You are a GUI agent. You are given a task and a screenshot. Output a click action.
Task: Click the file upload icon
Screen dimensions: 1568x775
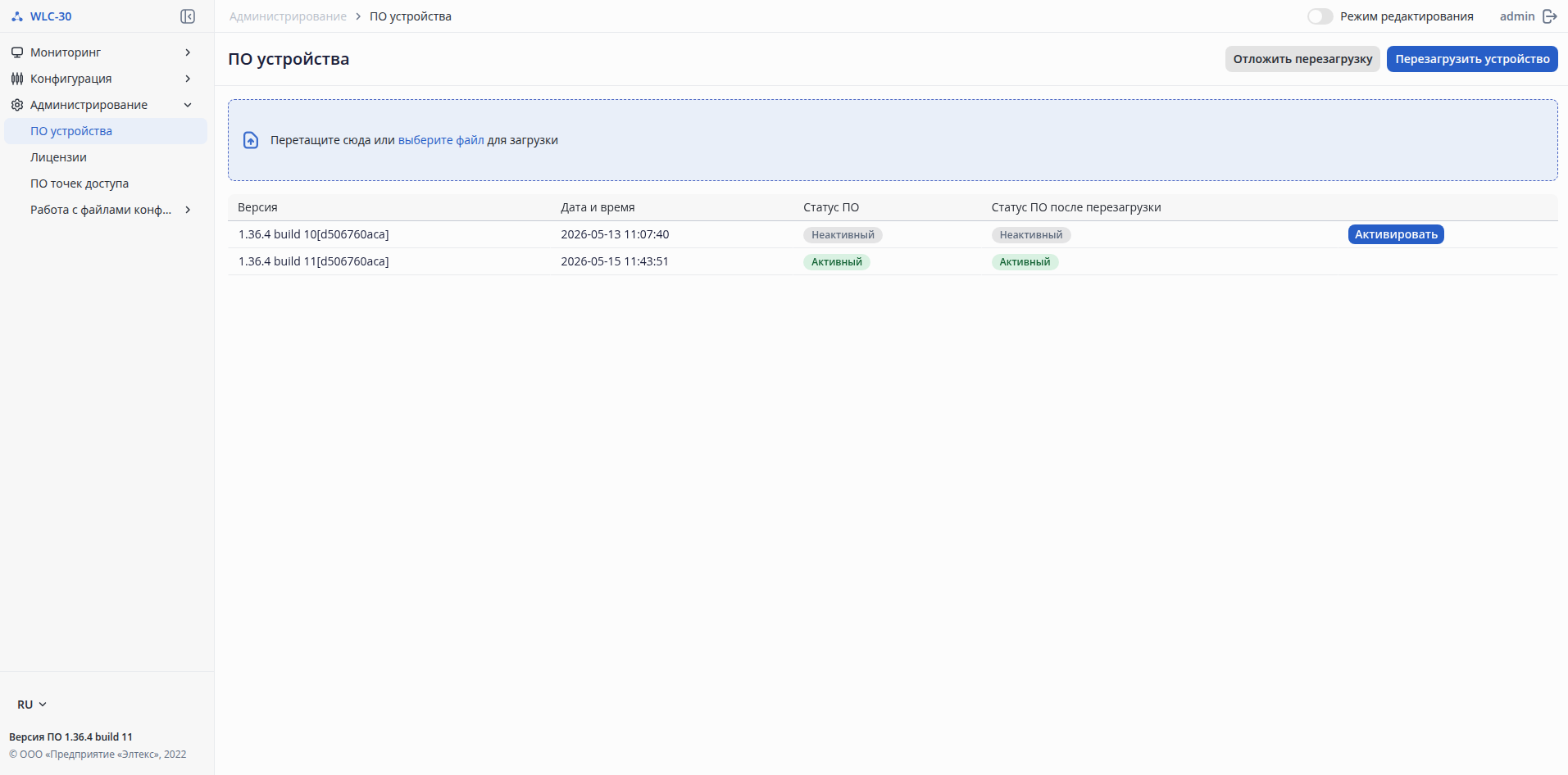pos(251,140)
